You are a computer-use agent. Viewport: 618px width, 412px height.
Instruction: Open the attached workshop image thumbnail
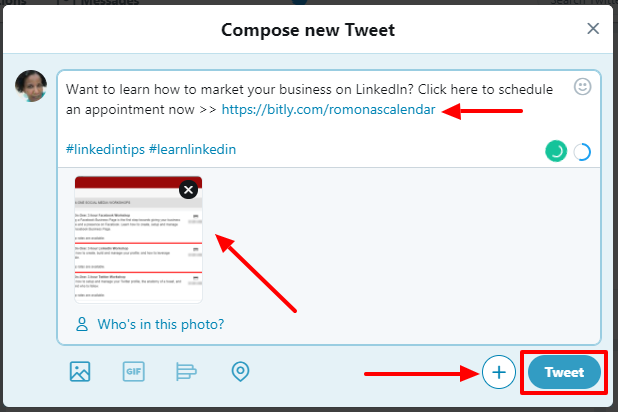[138, 240]
